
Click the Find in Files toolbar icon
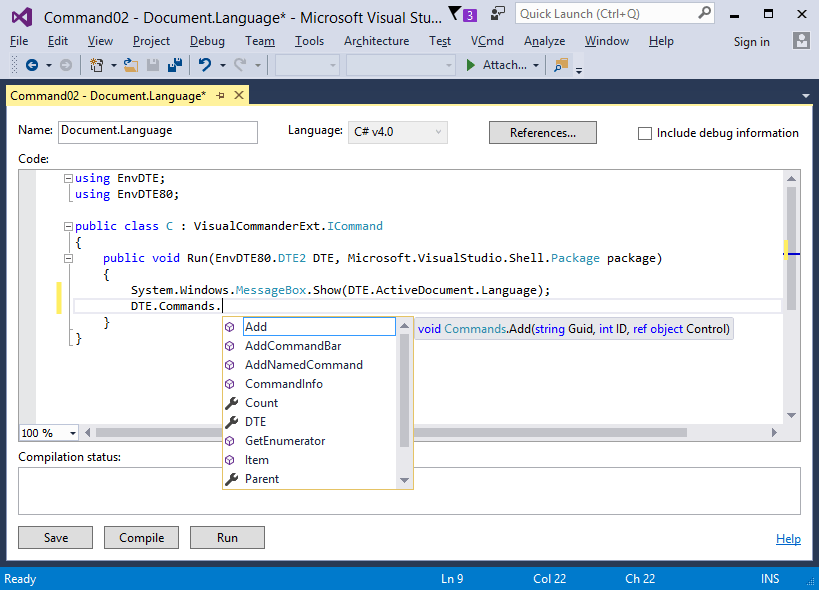coord(561,65)
